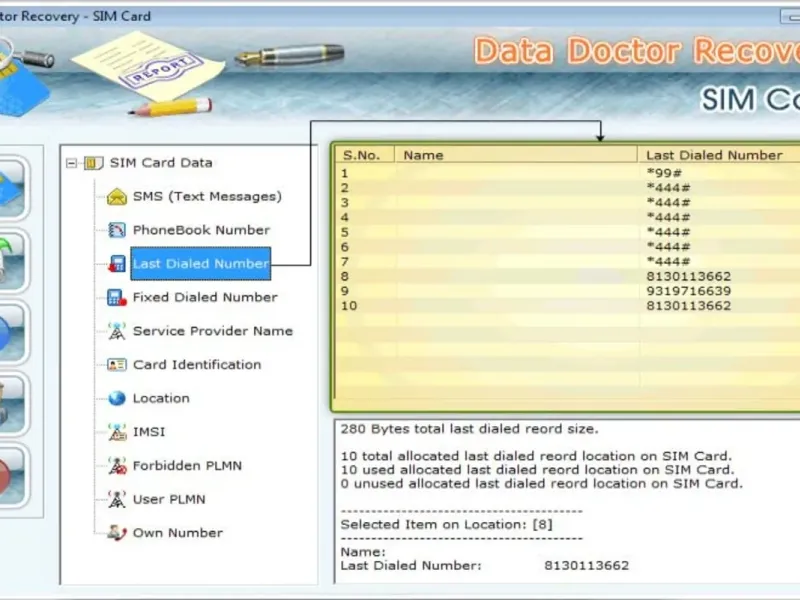Open User PLMN entry
The height and width of the screenshot is (600, 800).
coord(169,499)
